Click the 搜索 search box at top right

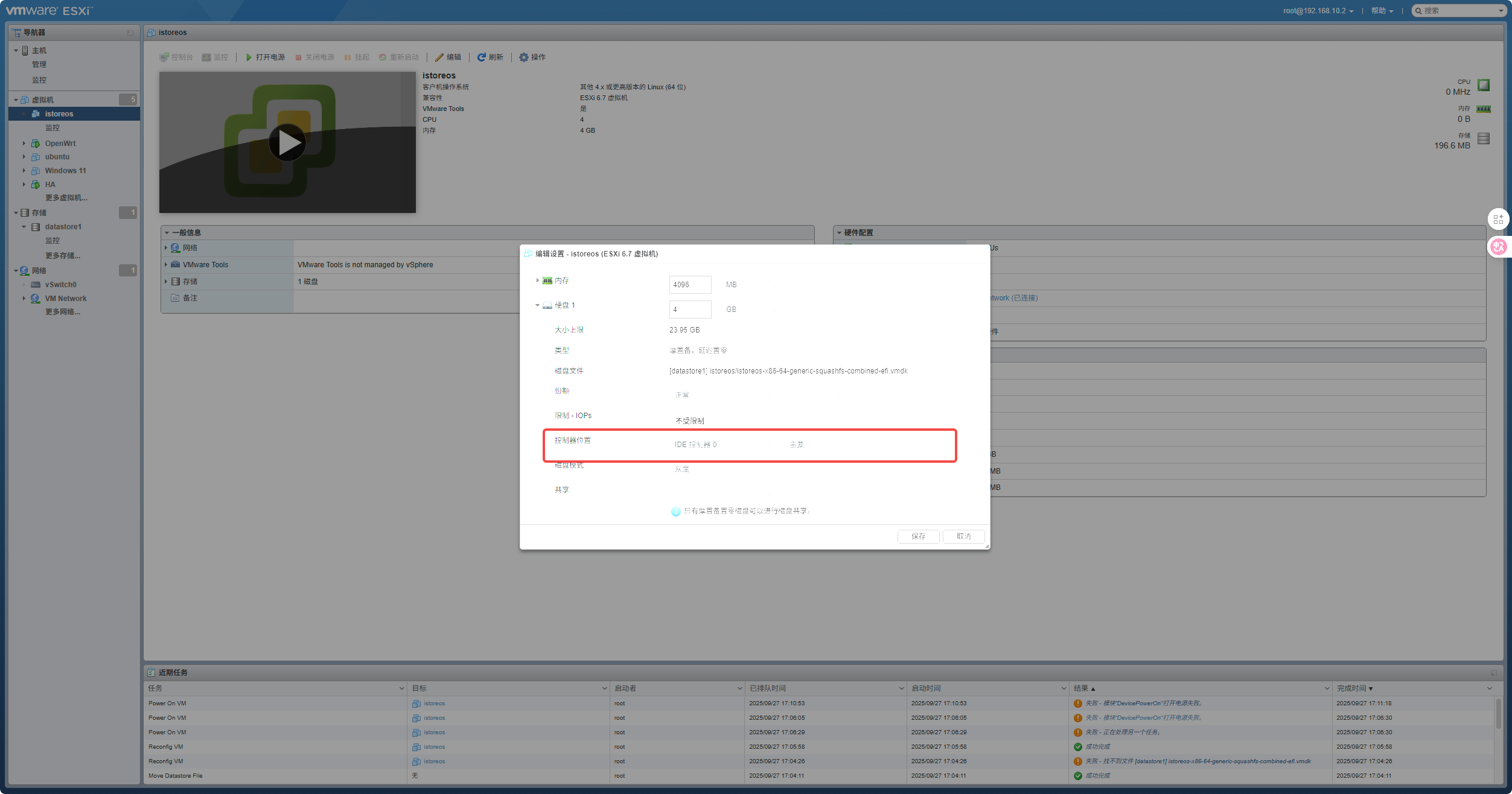click(x=1459, y=11)
